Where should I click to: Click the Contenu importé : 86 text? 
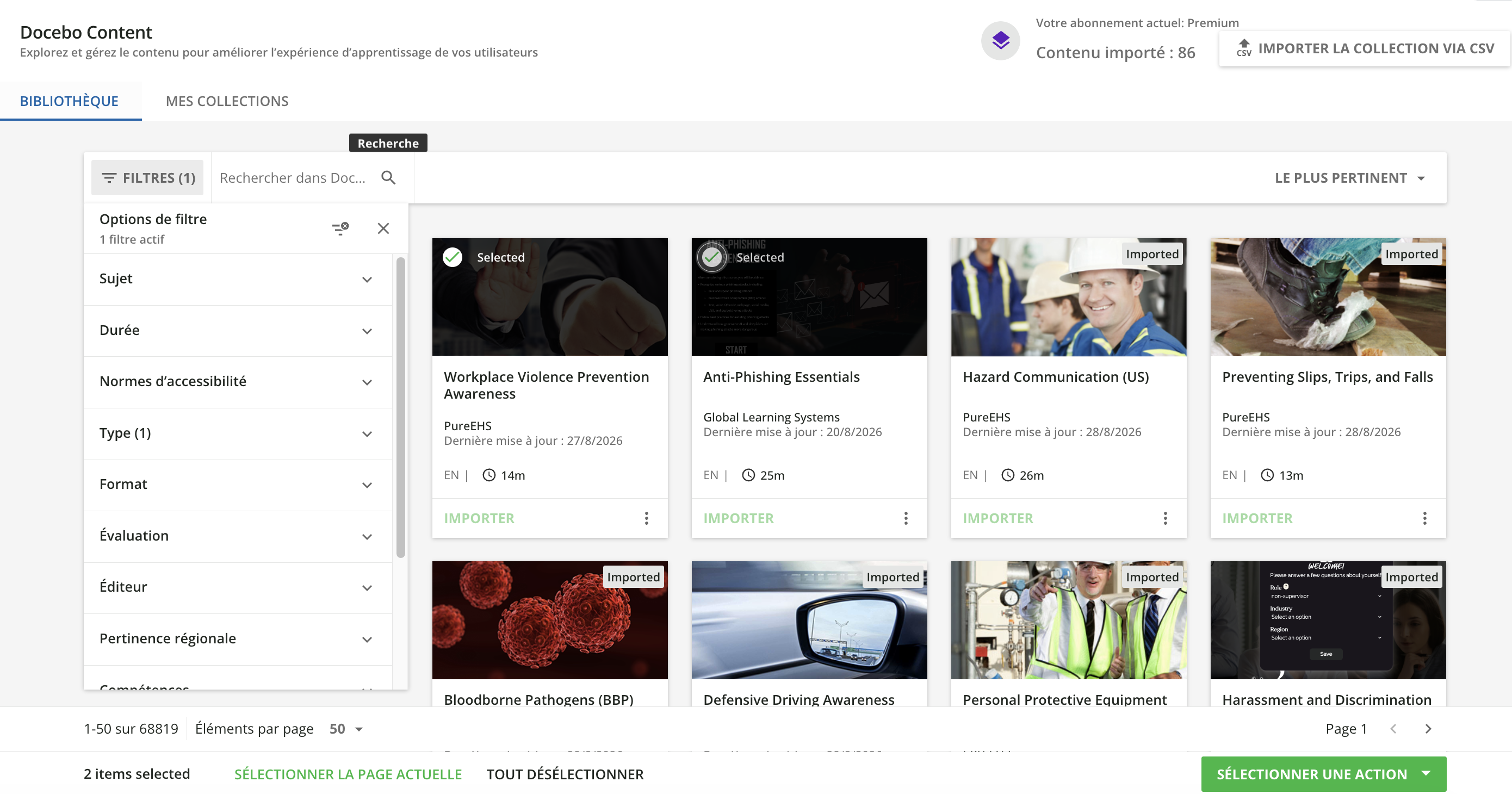click(x=1115, y=53)
